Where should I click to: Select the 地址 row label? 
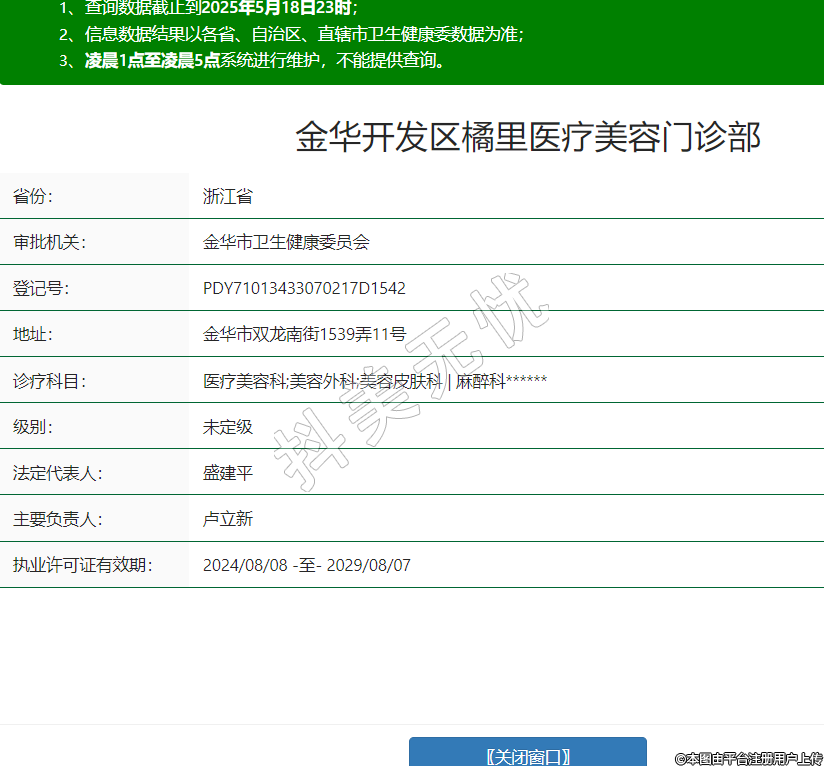(33, 334)
